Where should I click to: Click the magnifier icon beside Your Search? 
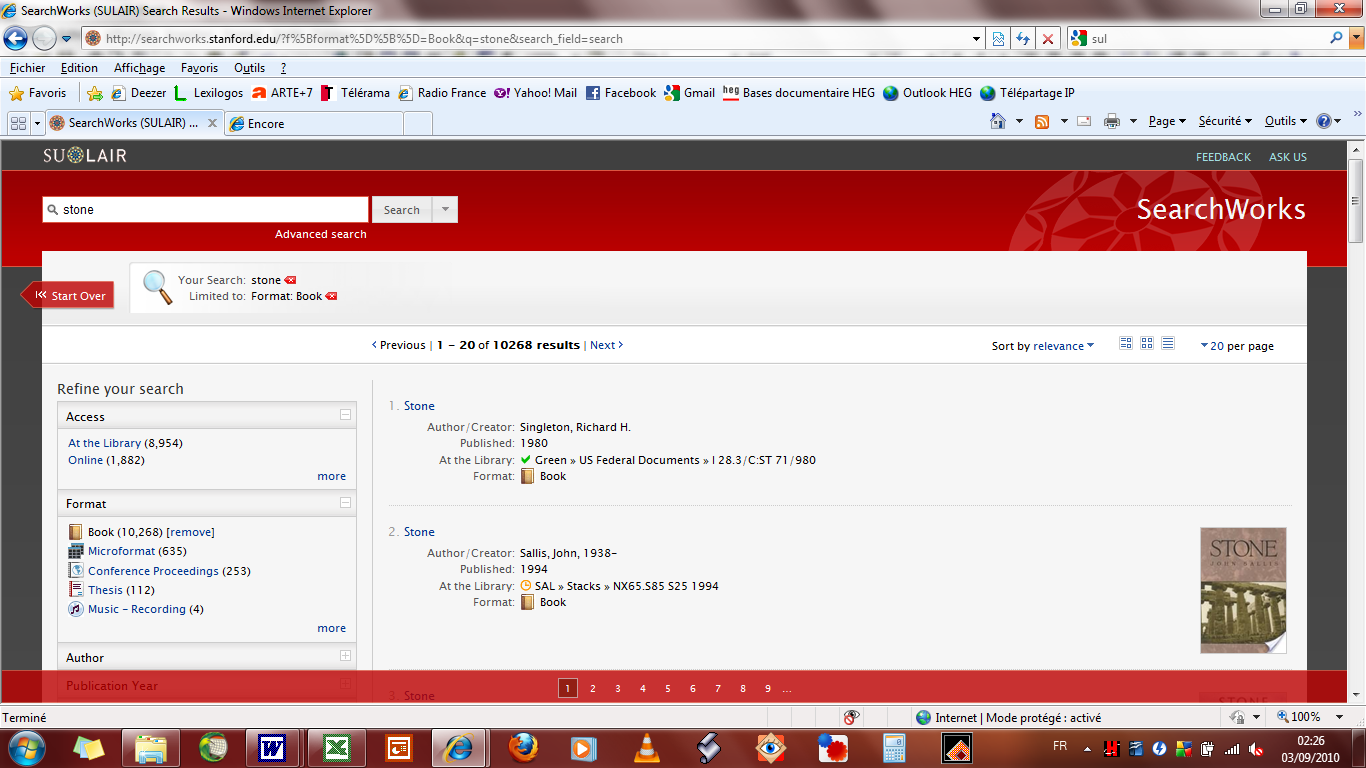pyautogui.click(x=158, y=287)
